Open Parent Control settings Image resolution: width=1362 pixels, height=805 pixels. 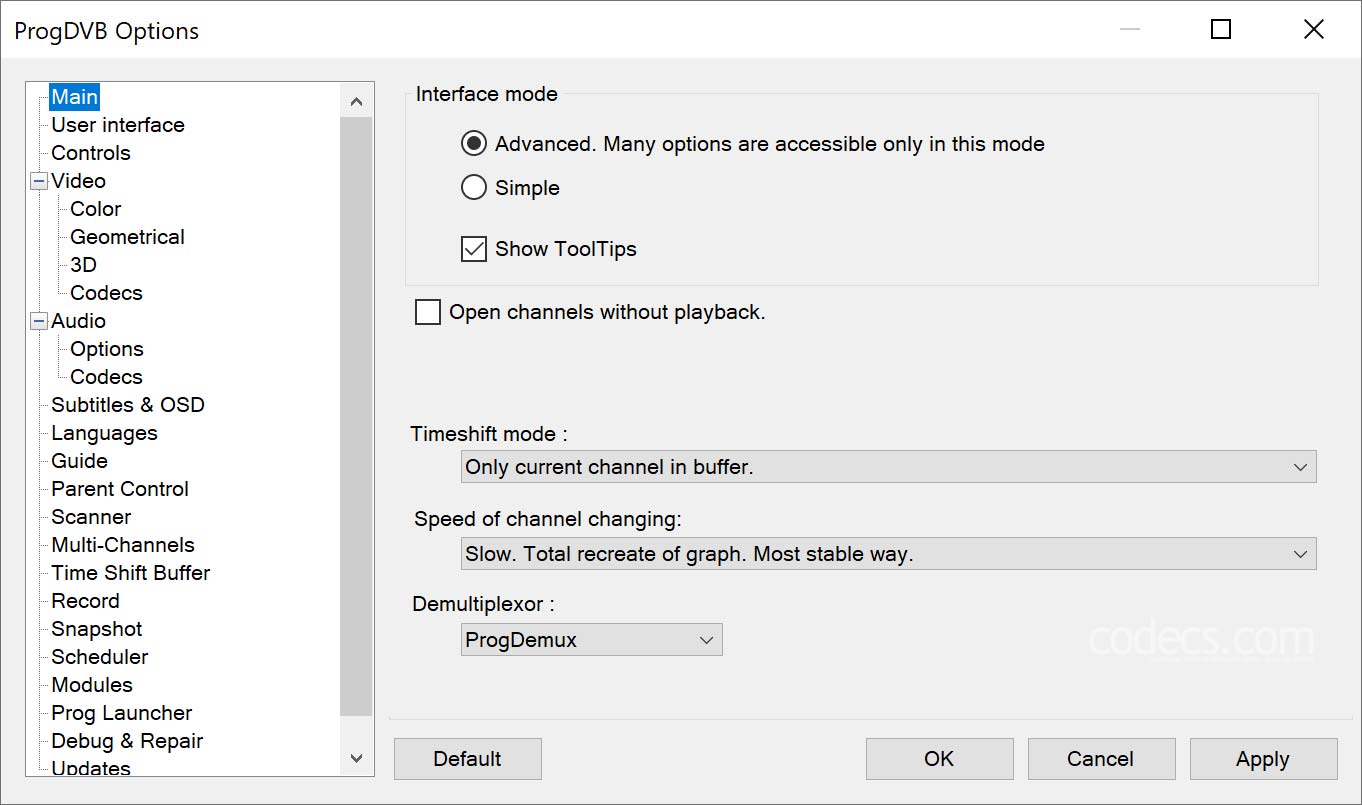[x=120, y=489]
